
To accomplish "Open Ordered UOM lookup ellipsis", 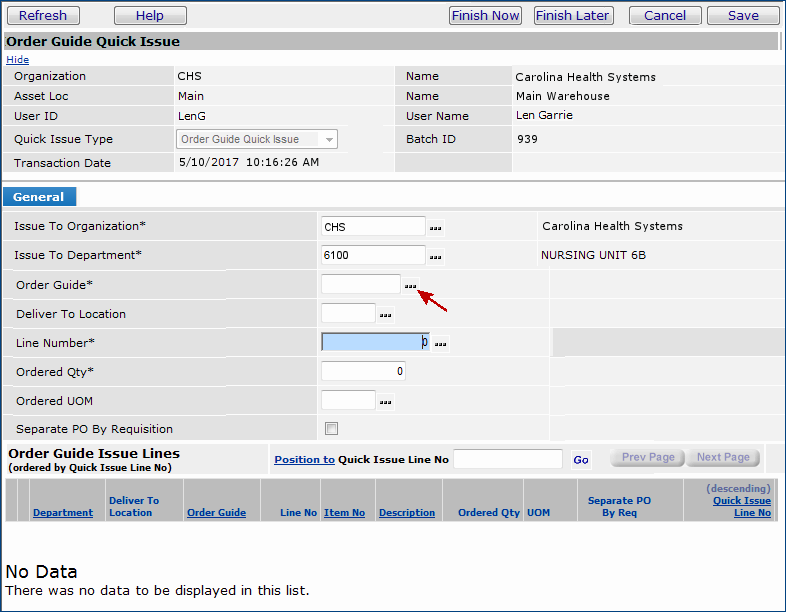I will (385, 402).
